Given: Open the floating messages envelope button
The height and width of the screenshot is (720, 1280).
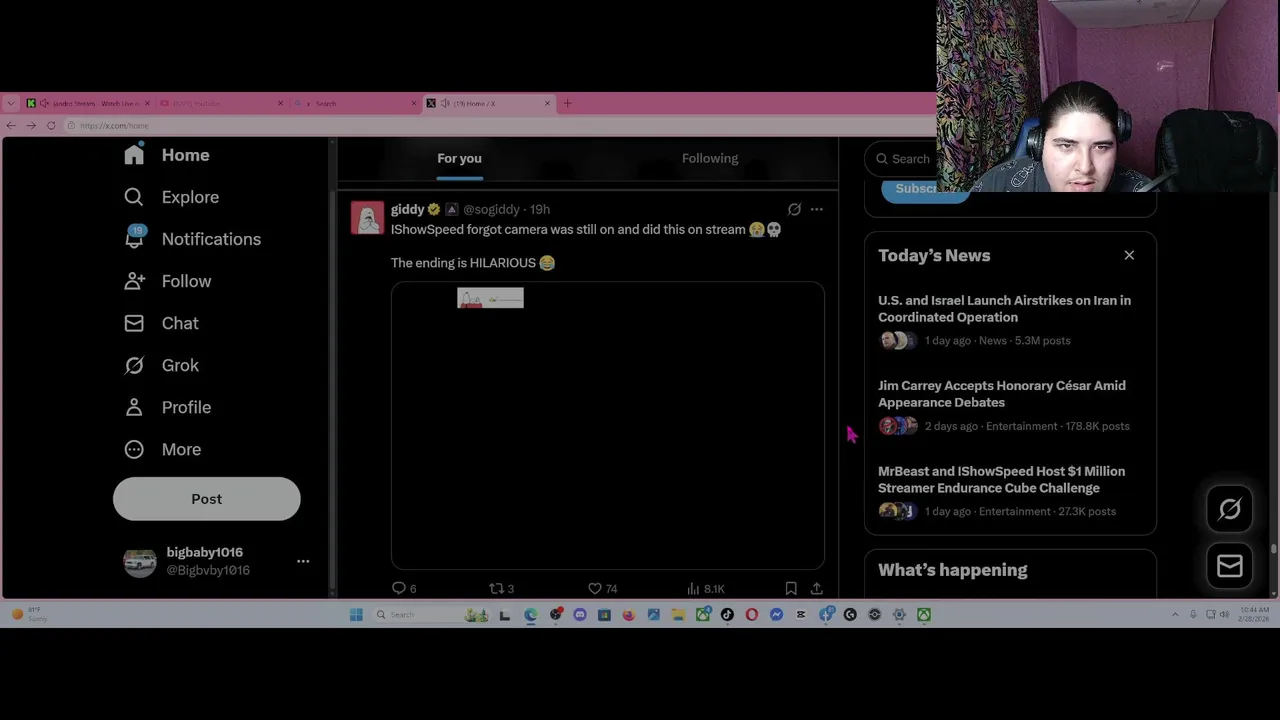Looking at the screenshot, I should pyautogui.click(x=1230, y=566).
